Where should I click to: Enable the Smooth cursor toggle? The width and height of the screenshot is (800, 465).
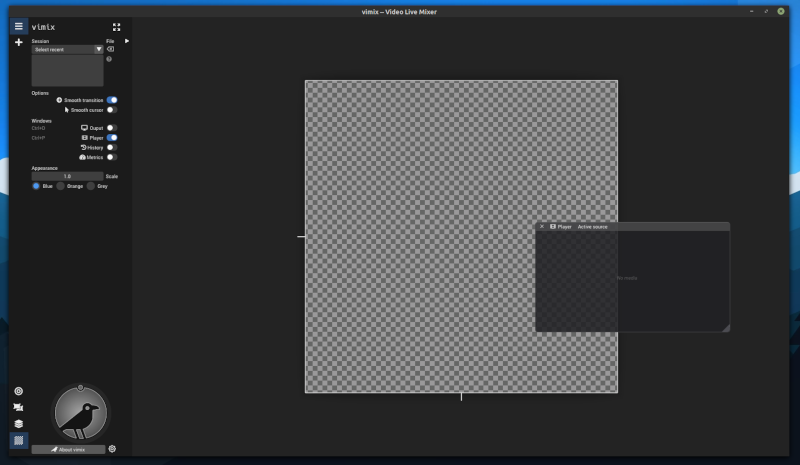coord(112,110)
